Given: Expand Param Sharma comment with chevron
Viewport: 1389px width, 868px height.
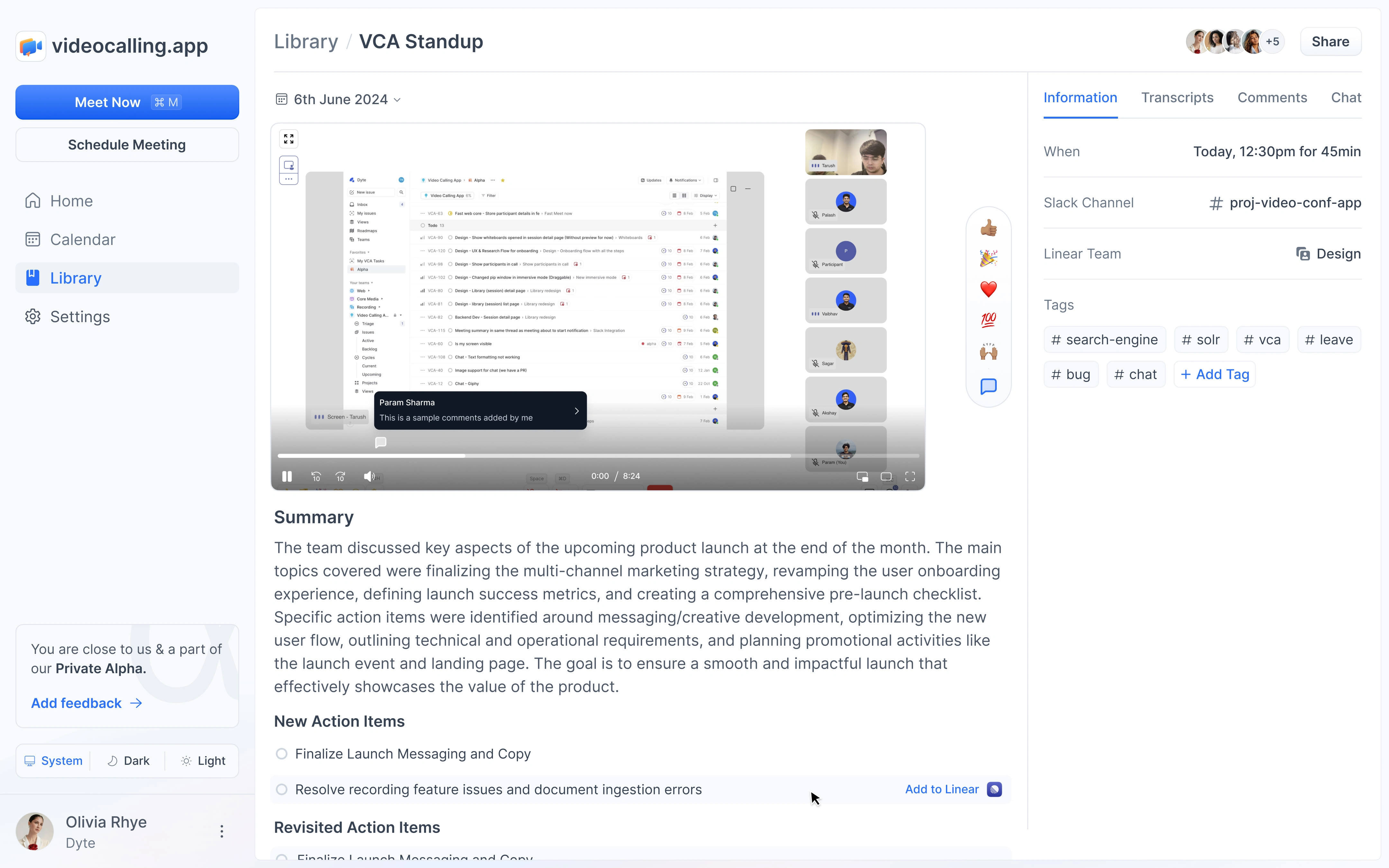Looking at the screenshot, I should 576,411.
